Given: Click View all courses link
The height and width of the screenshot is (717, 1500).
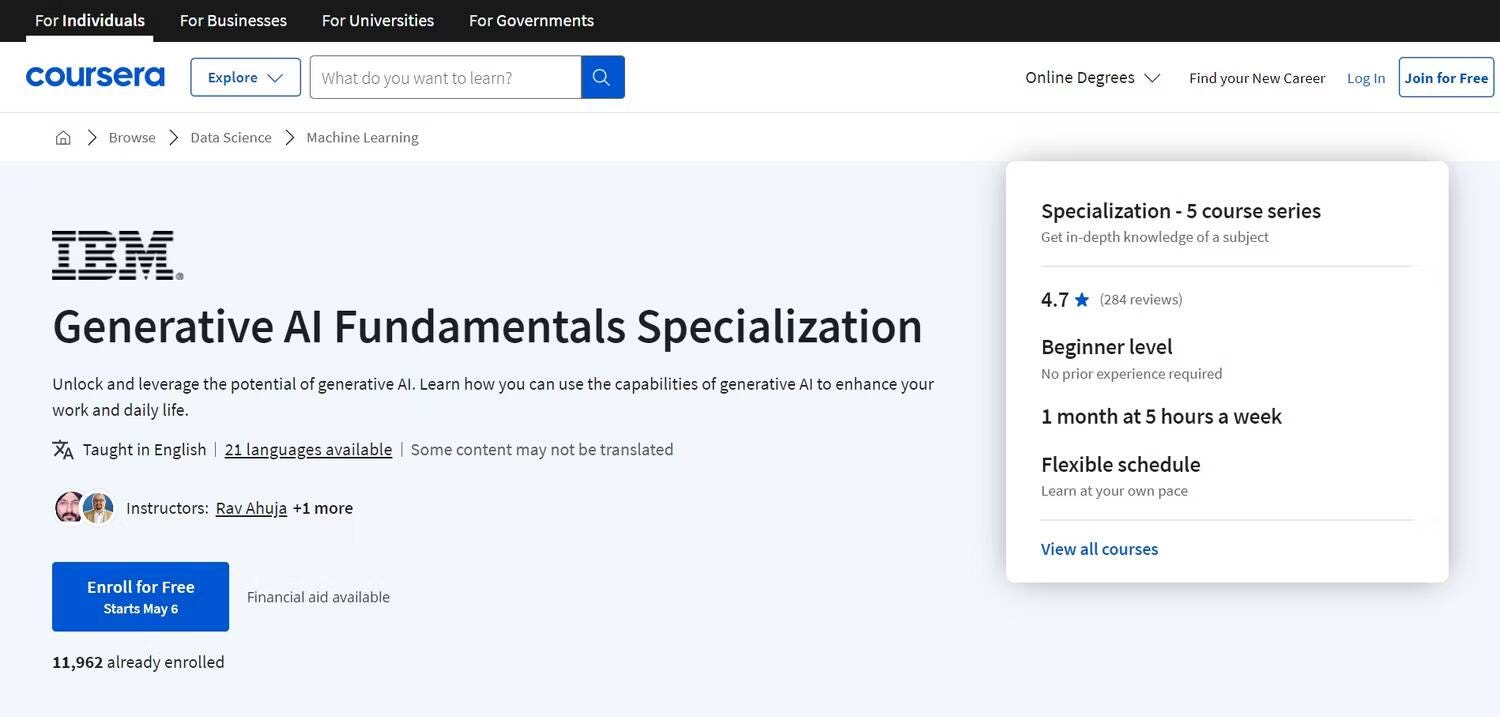Looking at the screenshot, I should pyautogui.click(x=1099, y=549).
